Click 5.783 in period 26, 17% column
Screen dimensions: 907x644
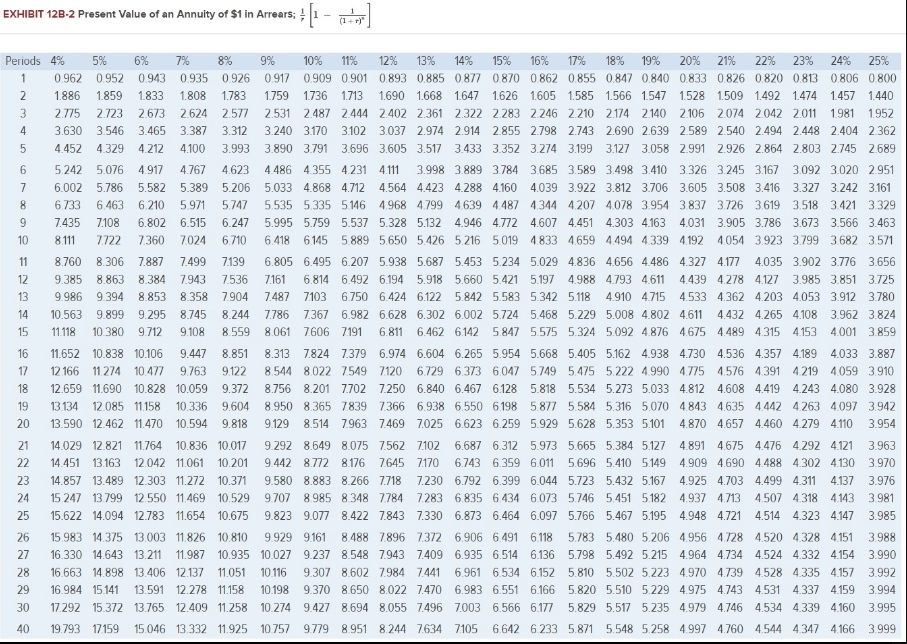coord(581,537)
